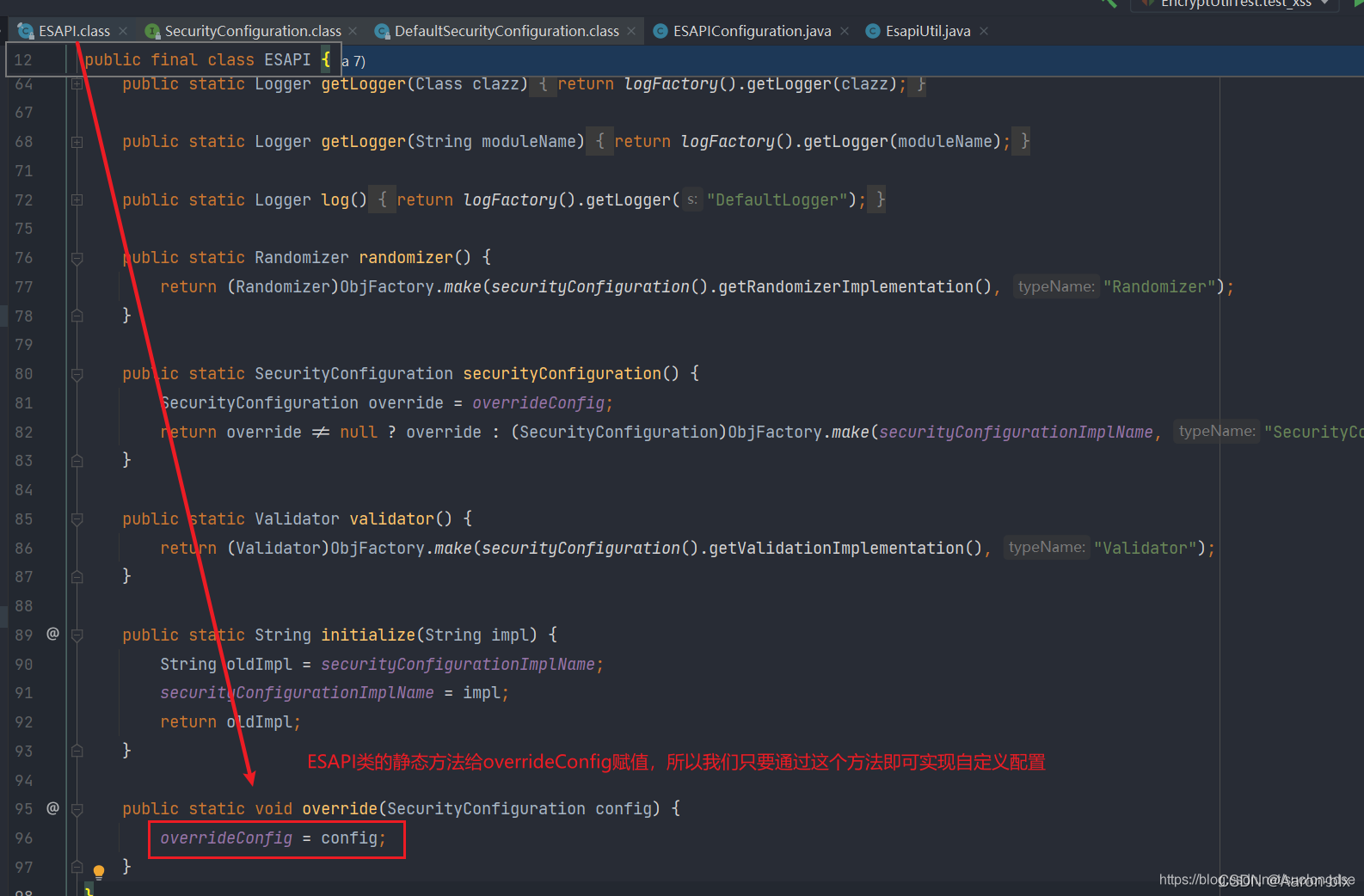
Task: Click getValidationImplementation() on line 86
Action: (x=845, y=548)
